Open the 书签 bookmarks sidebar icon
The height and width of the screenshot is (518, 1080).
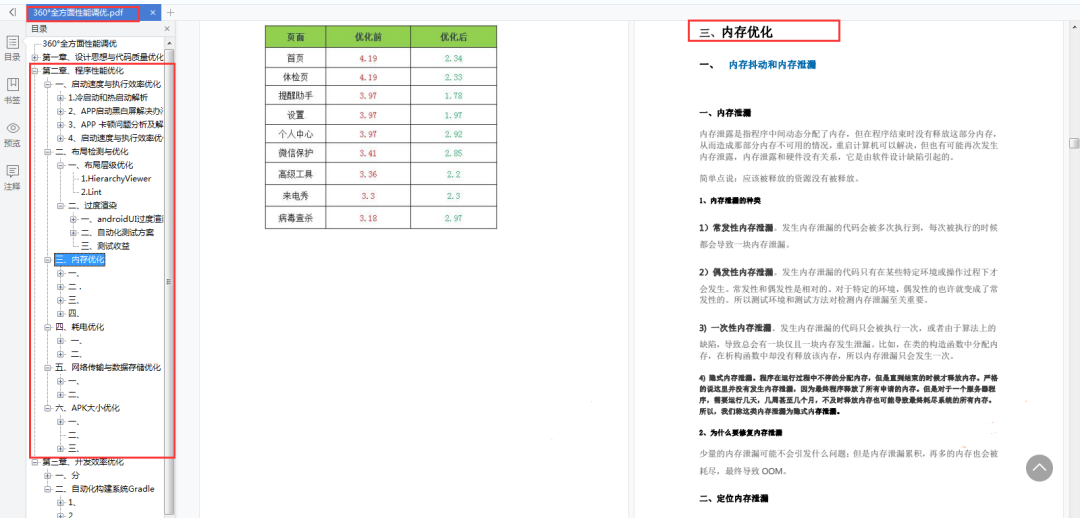tap(12, 85)
